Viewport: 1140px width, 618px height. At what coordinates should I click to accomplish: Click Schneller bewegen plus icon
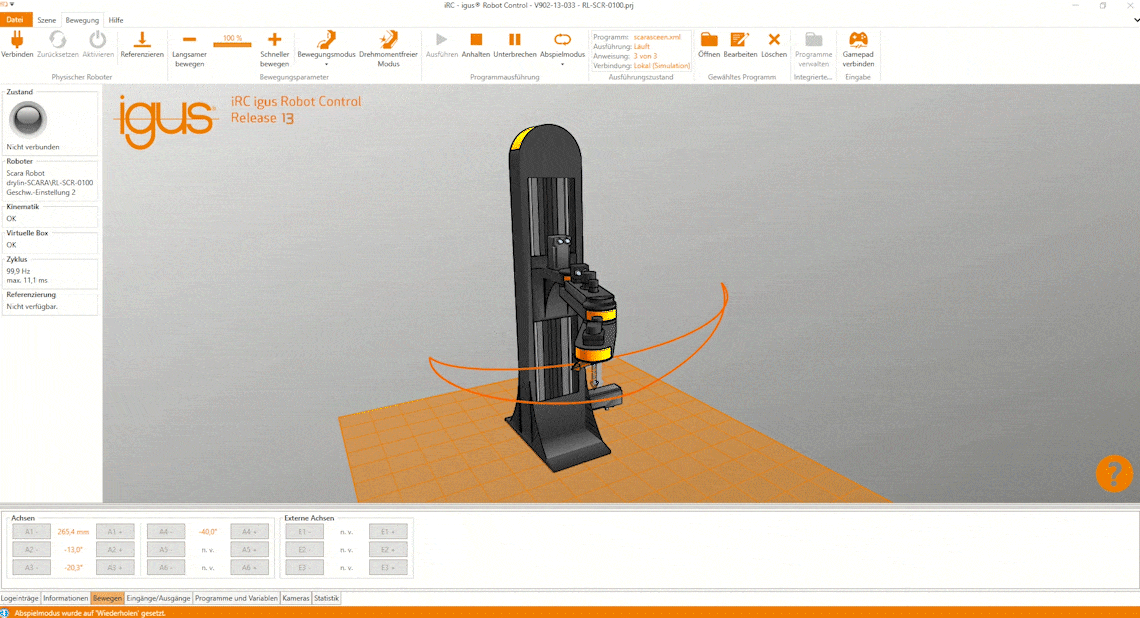[274, 39]
